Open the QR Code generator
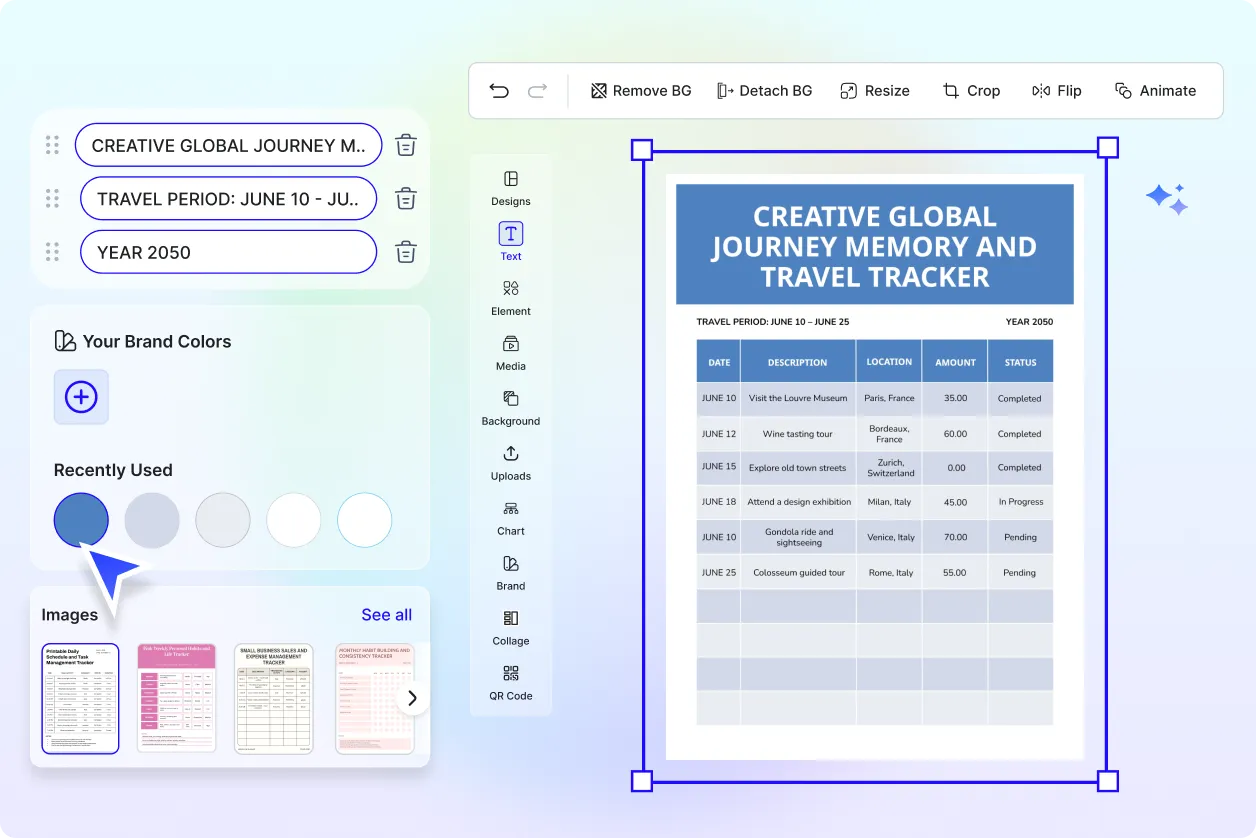Image resolution: width=1256 pixels, height=838 pixels. pyautogui.click(x=510, y=686)
